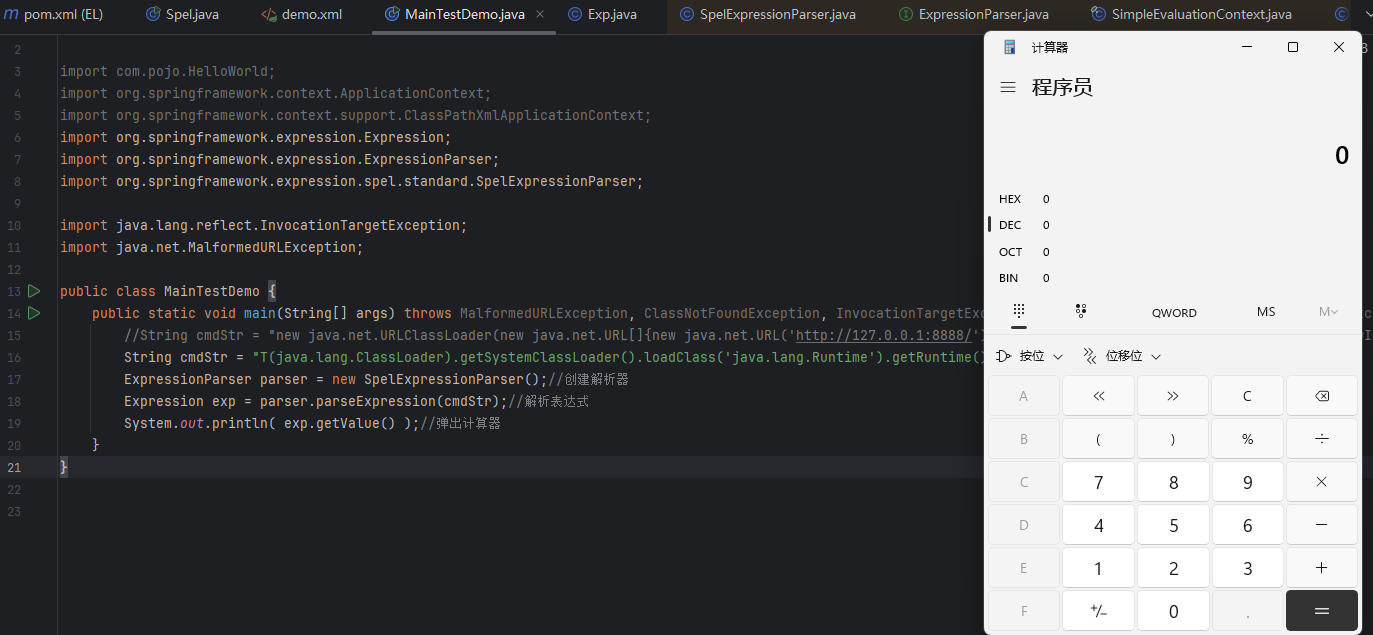Click the open parenthesis key
Screen dimensions: 1373x635
click(1098, 439)
